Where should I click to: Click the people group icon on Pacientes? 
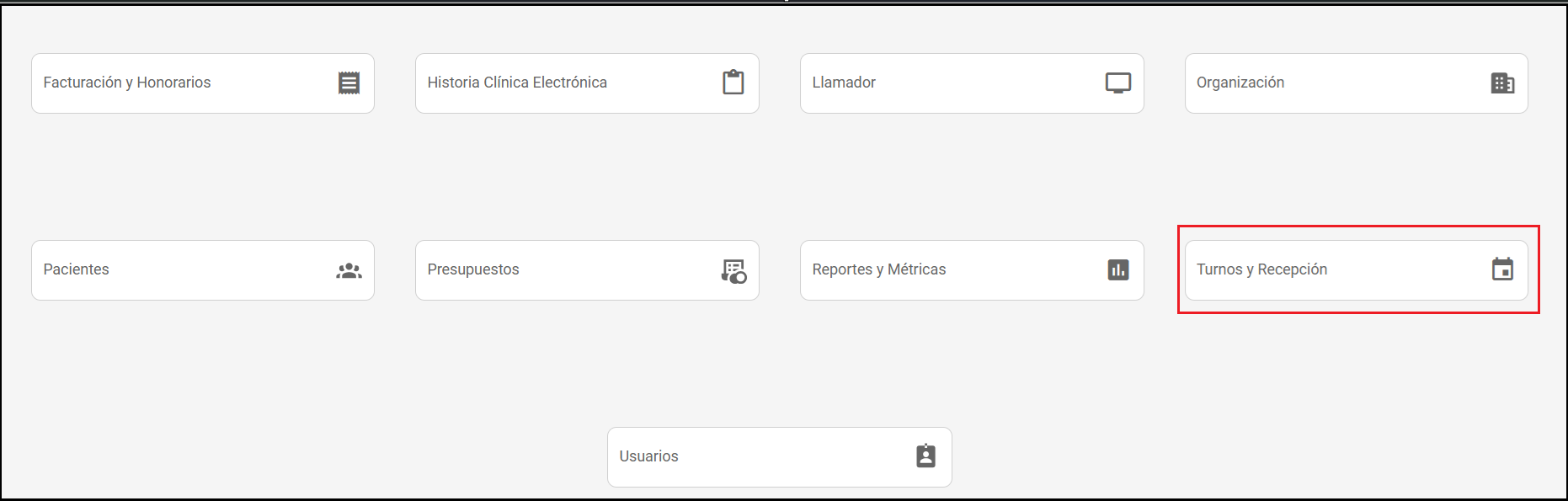pos(349,270)
